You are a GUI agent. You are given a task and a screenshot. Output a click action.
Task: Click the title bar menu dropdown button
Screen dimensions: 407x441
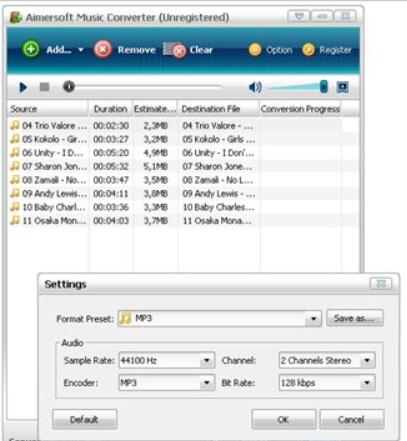tap(299, 16)
